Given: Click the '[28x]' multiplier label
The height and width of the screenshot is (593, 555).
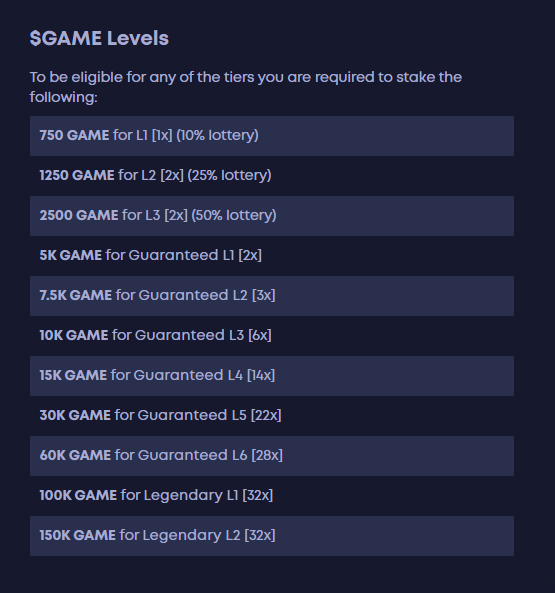Looking at the screenshot, I should pos(267,455).
